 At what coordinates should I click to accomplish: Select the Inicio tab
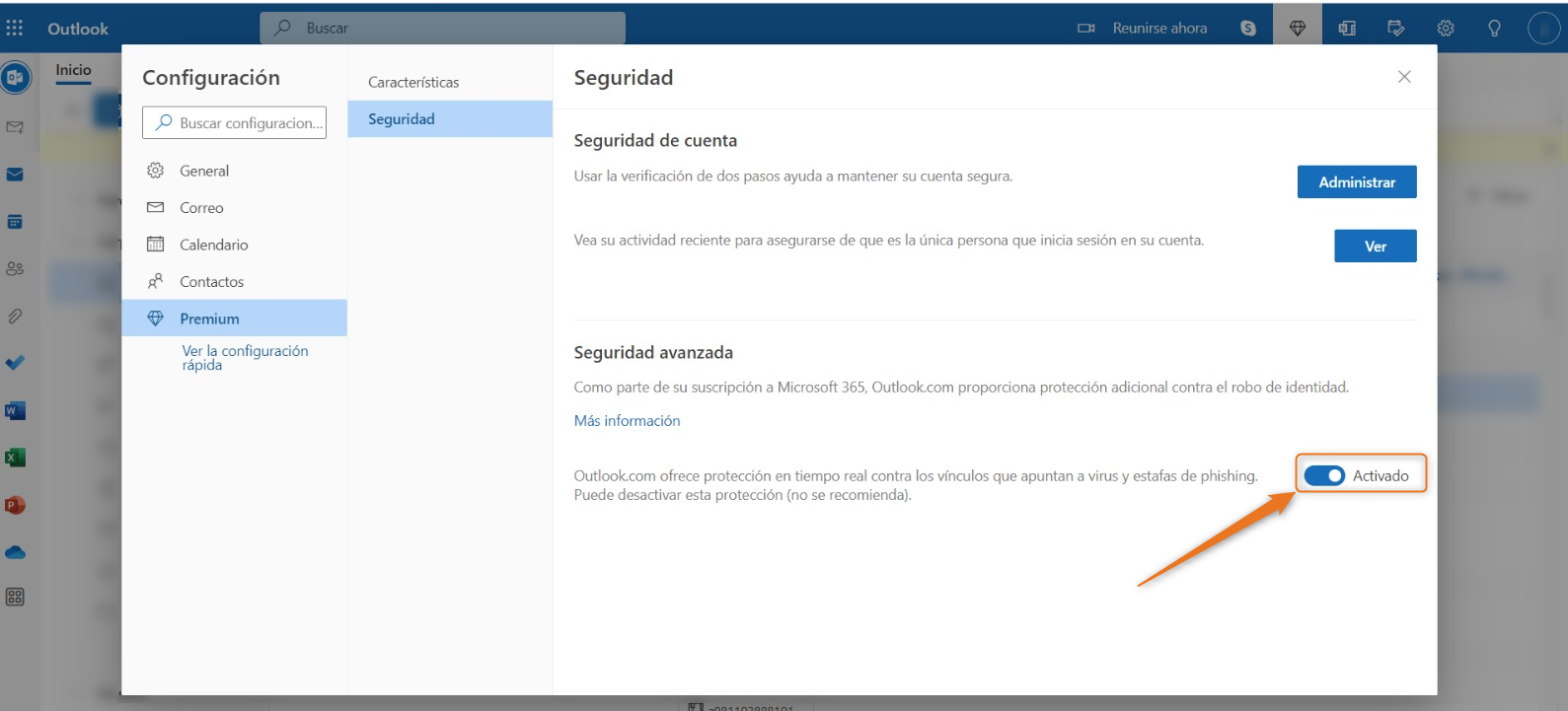coord(73,70)
